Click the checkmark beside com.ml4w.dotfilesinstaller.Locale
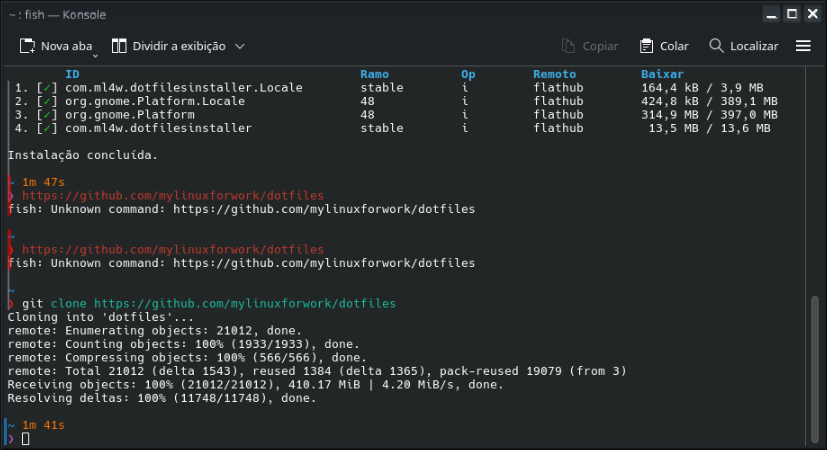Viewport: 827px width, 450px height. (x=47, y=88)
